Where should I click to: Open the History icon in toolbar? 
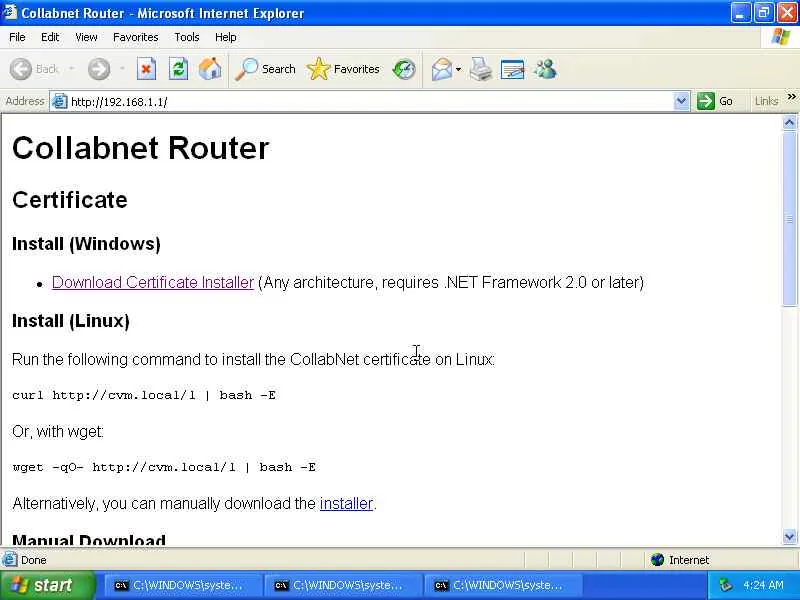click(x=404, y=69)
